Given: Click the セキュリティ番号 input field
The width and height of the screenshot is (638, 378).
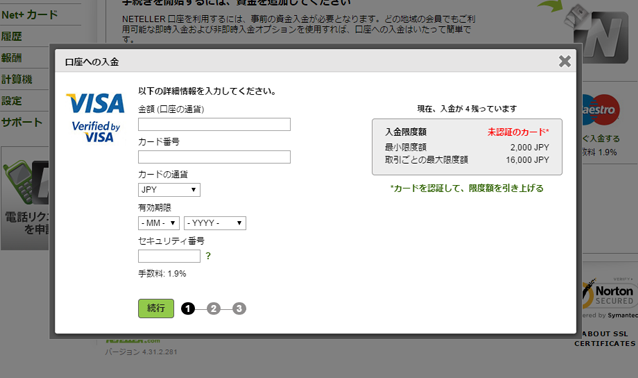Looking at the screenshot, I should [169, 256].
